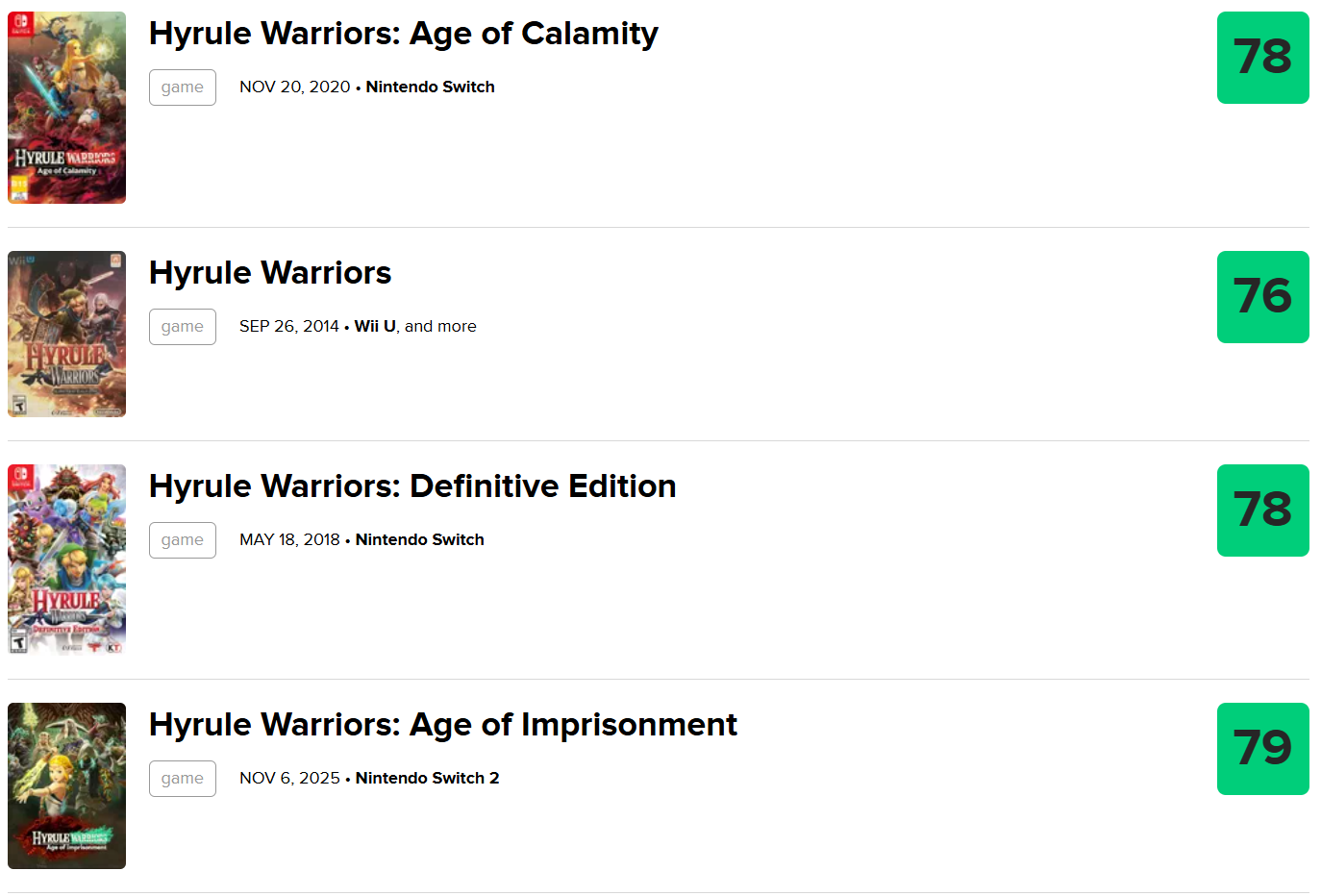Click the 78 score badge for Age of Calamity
Viewport: 1321px width, 896px height.
click(x=1262, y=58)
